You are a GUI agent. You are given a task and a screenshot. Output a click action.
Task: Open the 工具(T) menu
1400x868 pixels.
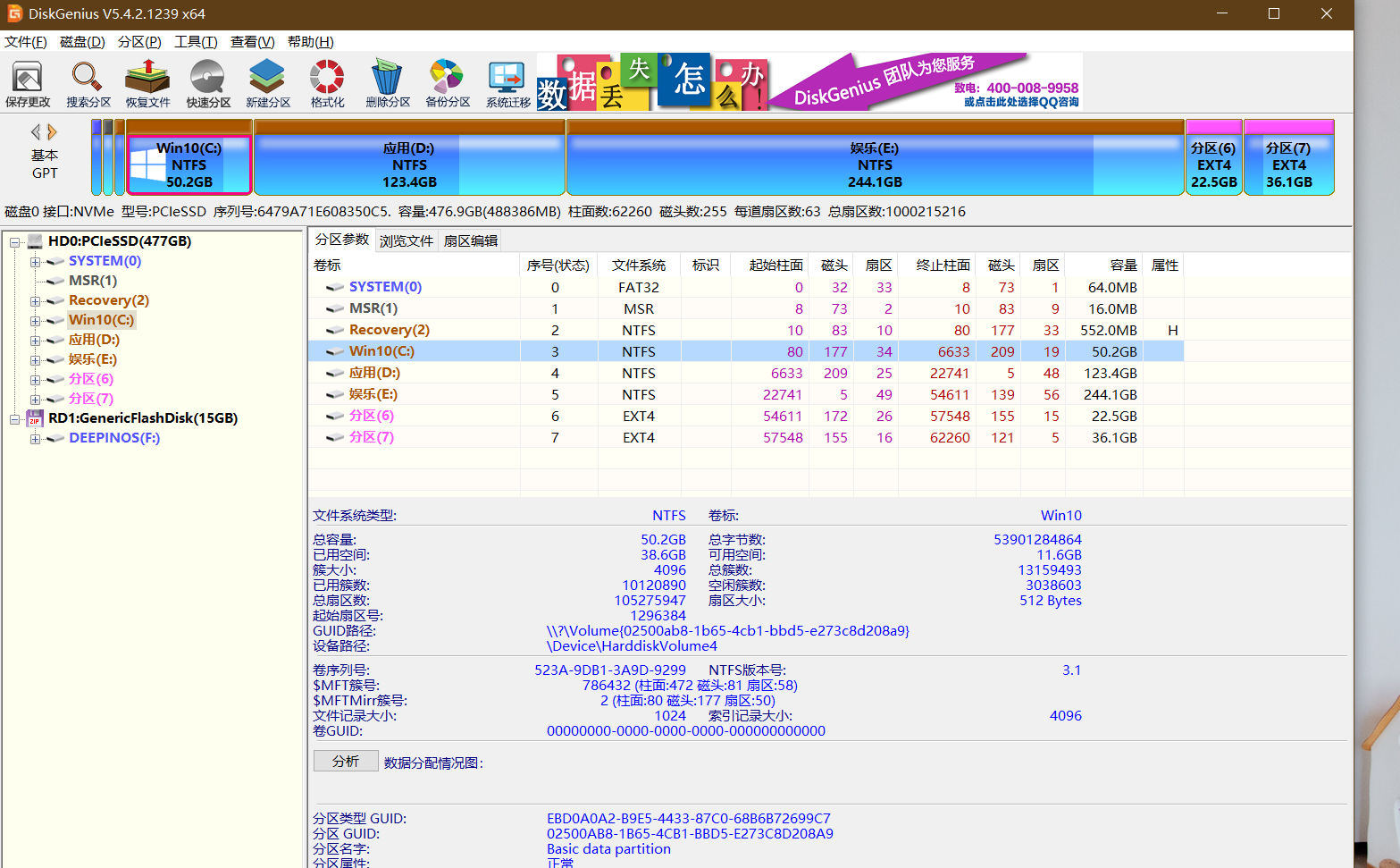click(196, 42)
